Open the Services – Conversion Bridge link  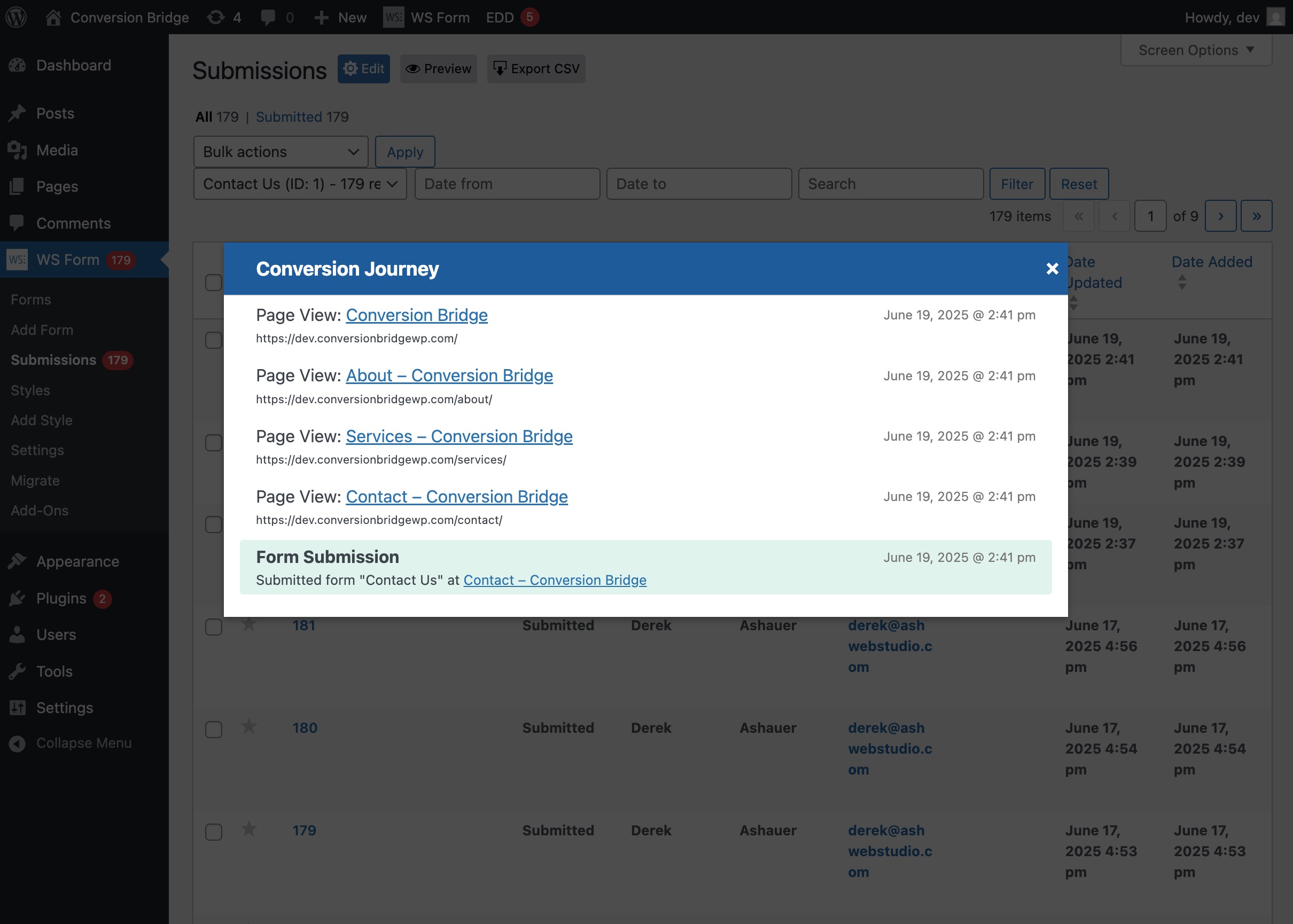[x=459, y=436]
